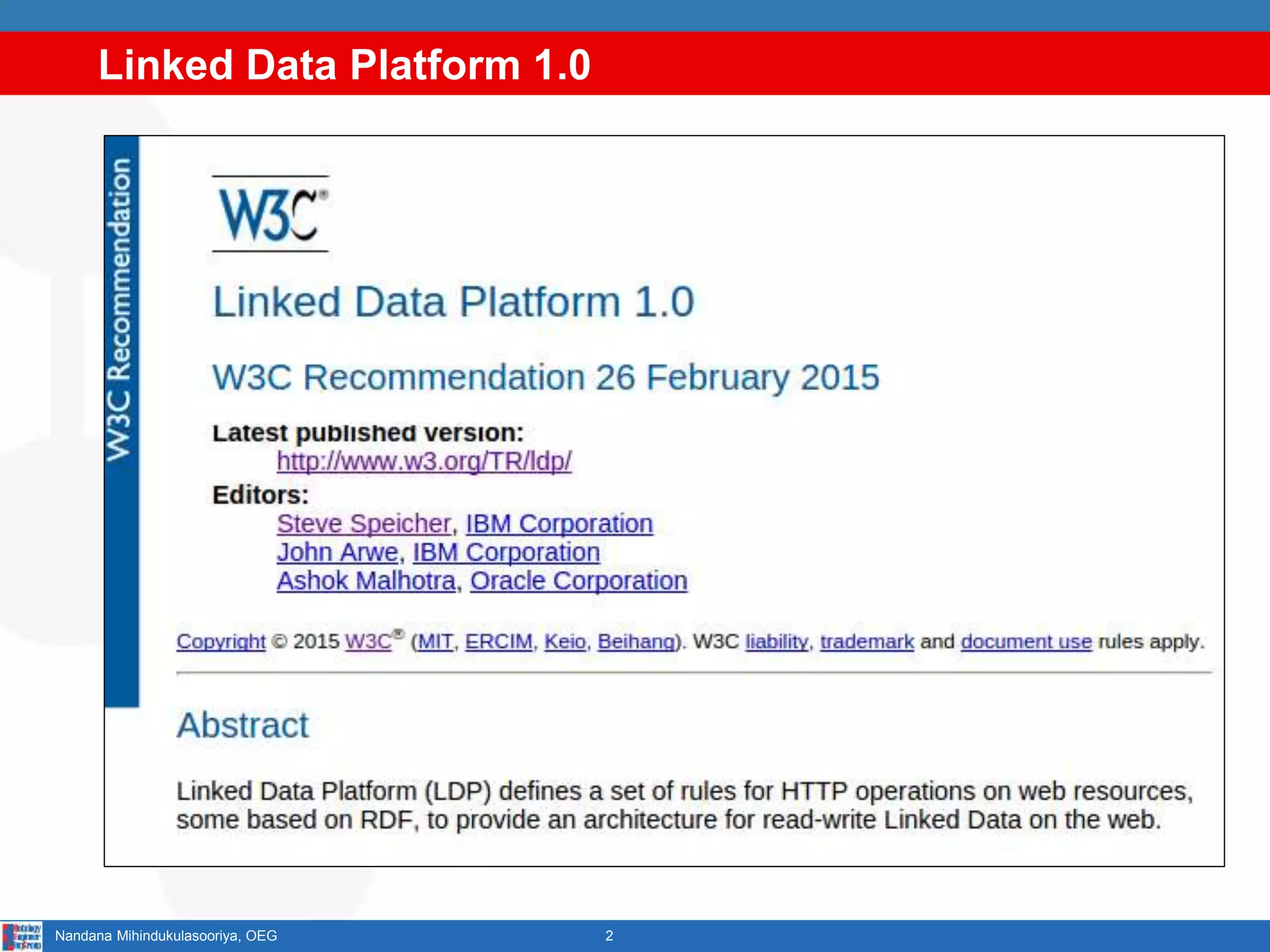
Task: Click the trademark link
Action: (x=867, y=641)
